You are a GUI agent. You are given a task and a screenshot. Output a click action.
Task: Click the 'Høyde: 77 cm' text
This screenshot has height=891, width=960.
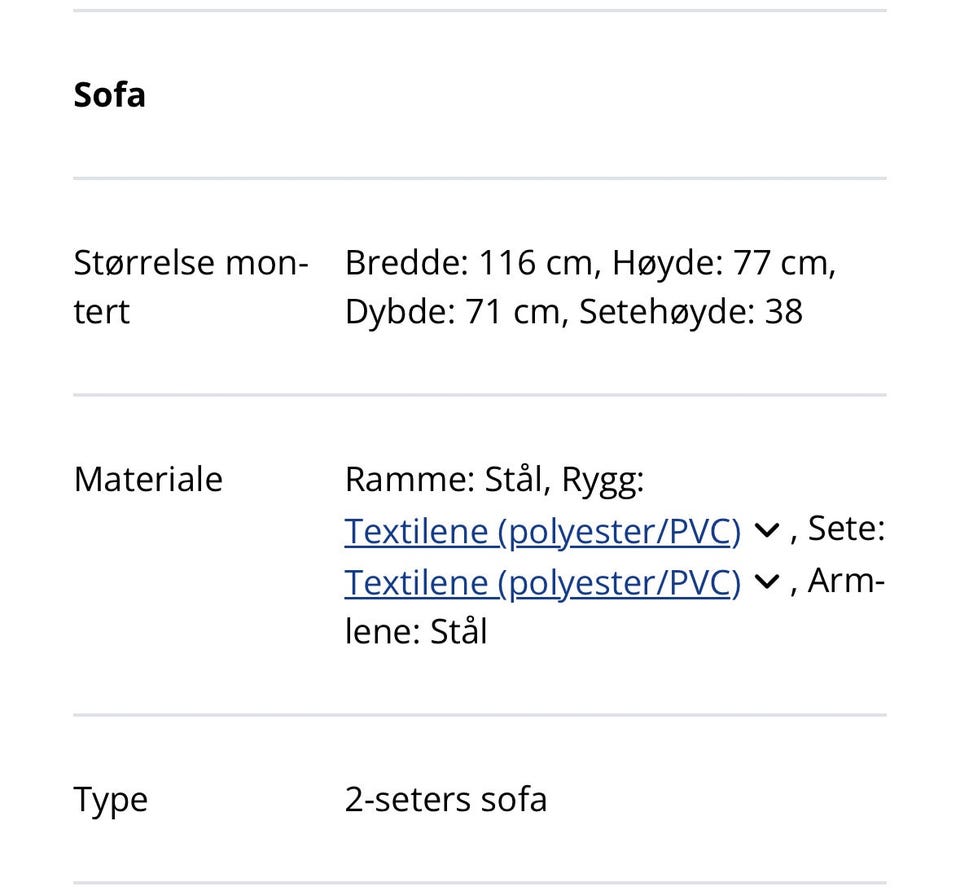722,263
